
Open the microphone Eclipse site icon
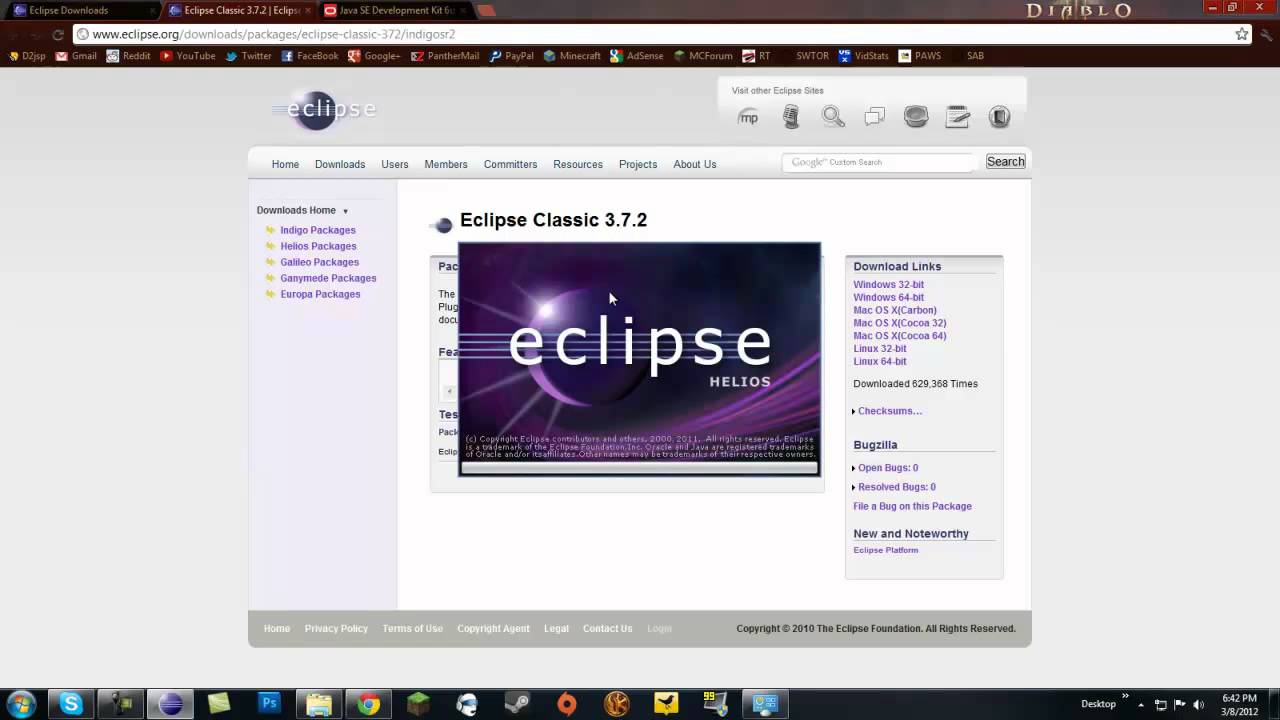[791, 117]
